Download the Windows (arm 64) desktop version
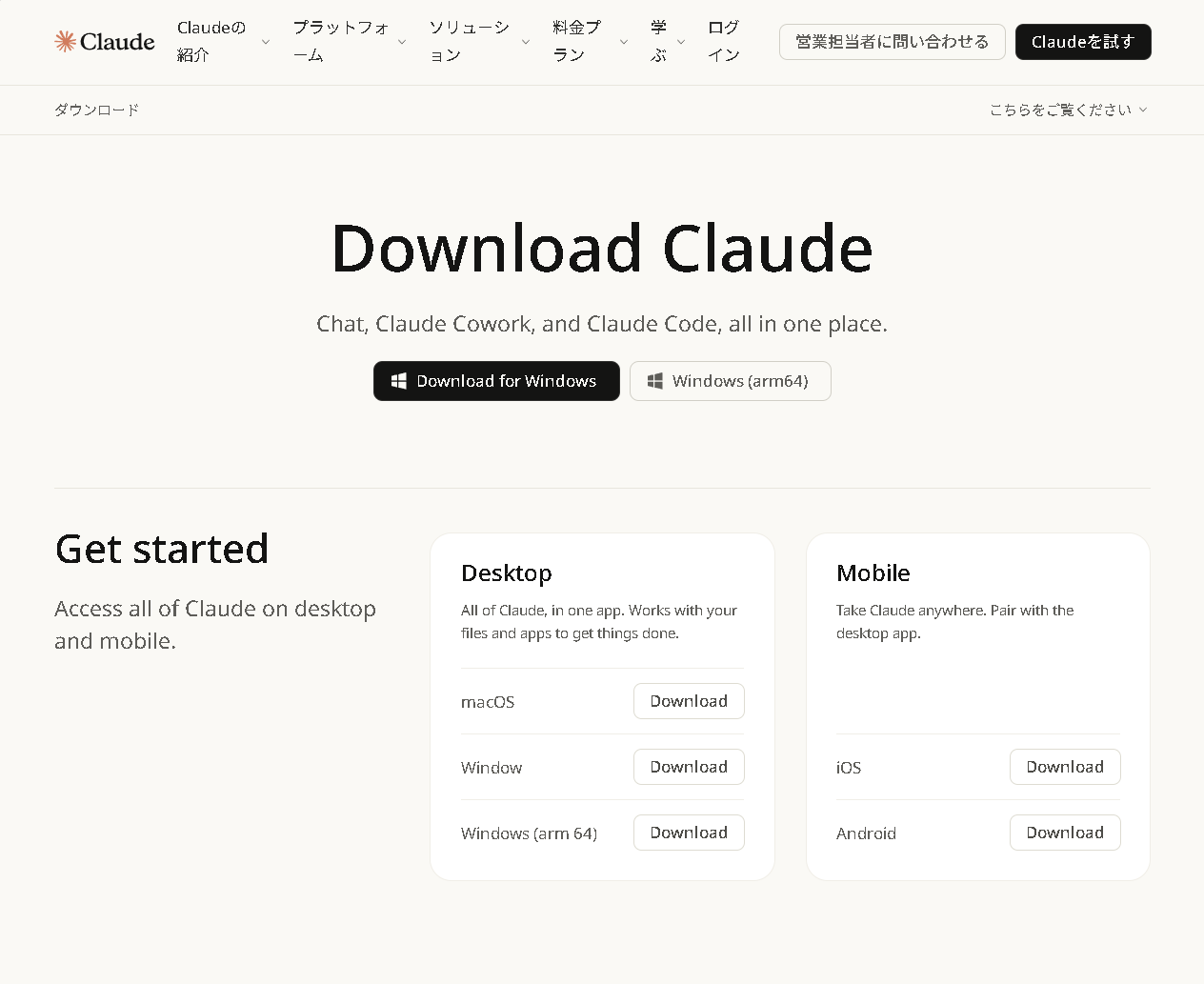This screenshot has width=1204, height=984. (x=689, y=832)
